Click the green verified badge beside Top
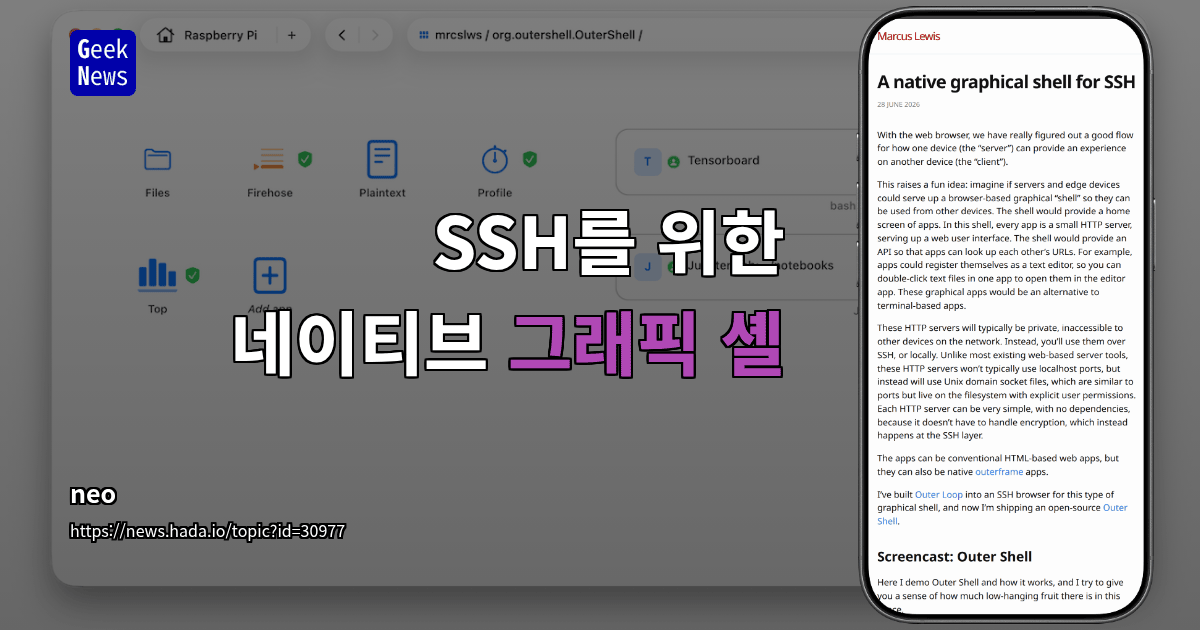Viewport: 1200px width, 630px height. (x=193, y=274)
